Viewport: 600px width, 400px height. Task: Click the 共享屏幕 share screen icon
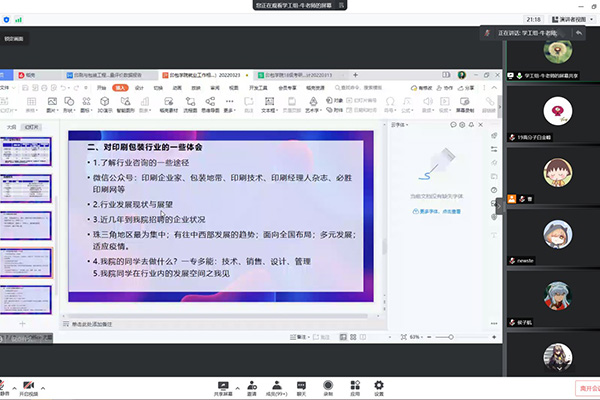click(224, 384)
